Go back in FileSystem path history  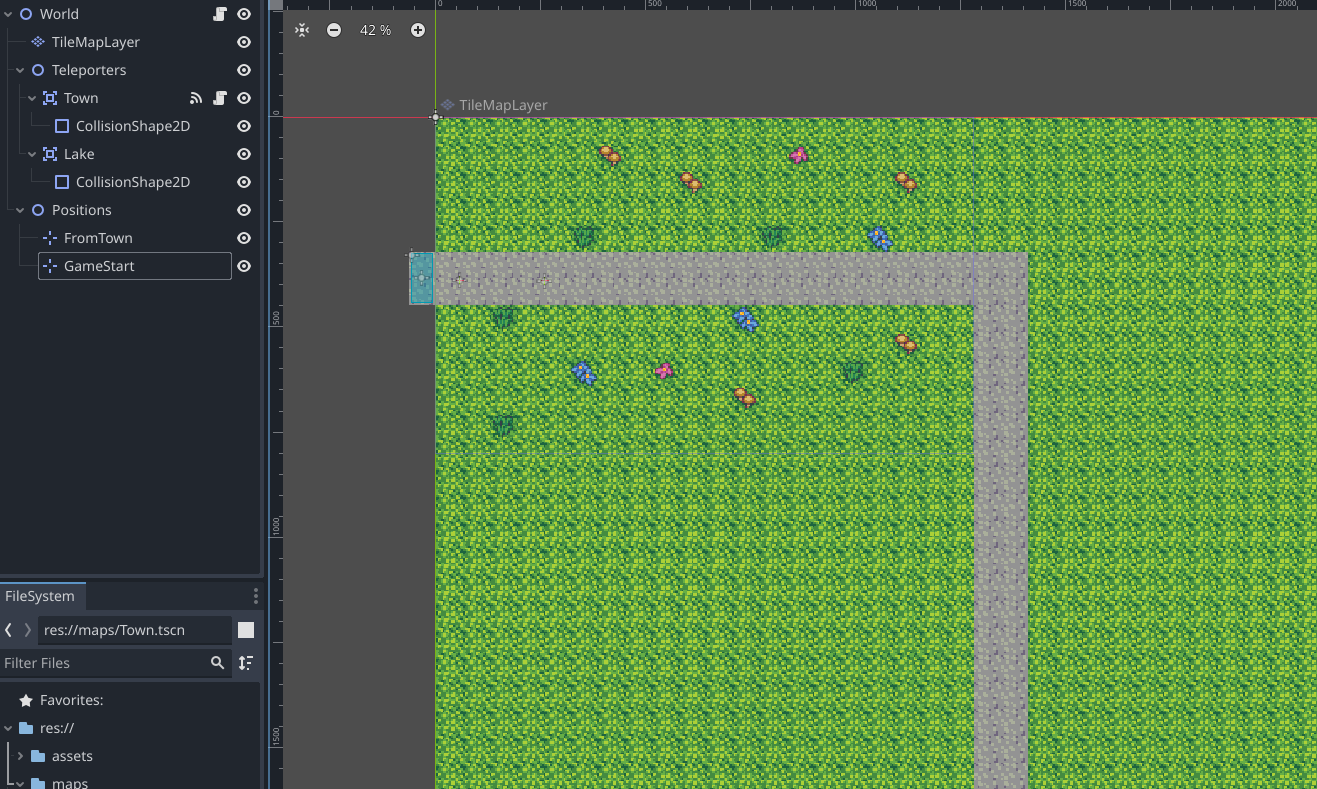9,630
